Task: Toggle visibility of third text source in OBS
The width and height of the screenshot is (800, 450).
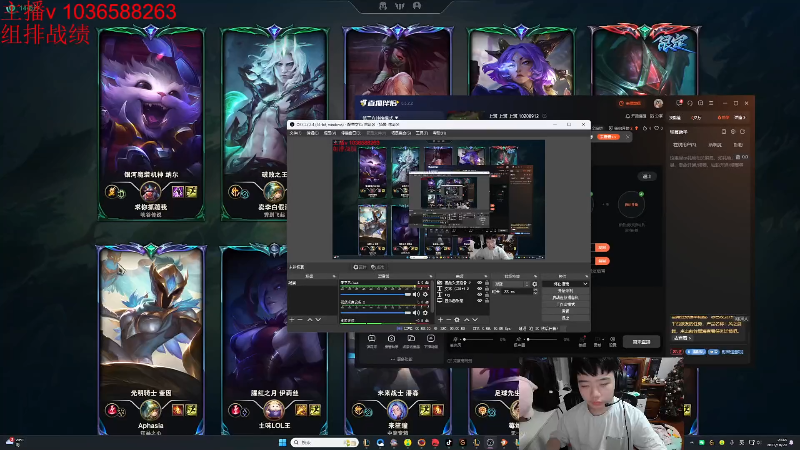Action: (x=480, y=295)
